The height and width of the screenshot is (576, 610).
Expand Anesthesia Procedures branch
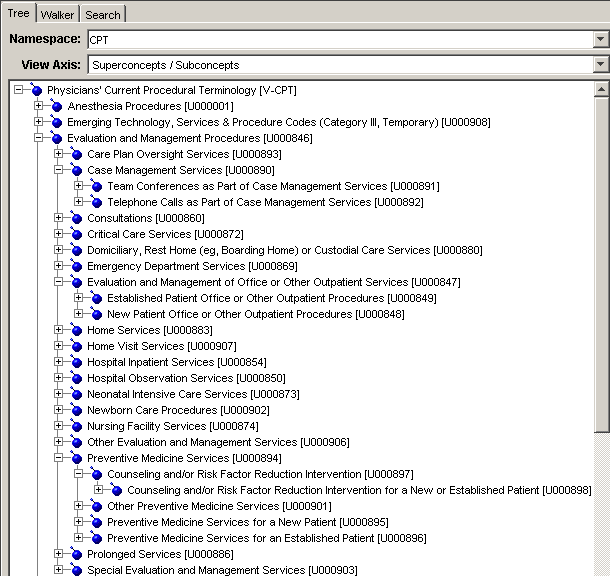click(x=39, y=105)
